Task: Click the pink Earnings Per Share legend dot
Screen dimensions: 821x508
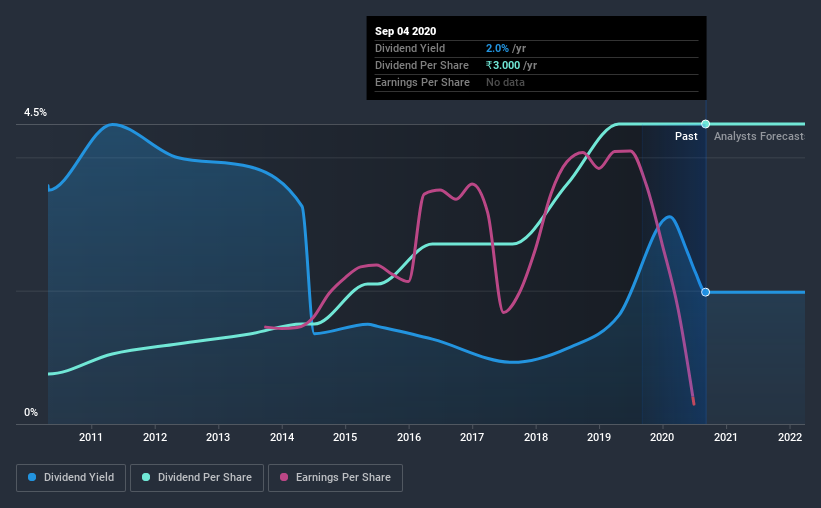Action: click(x=284, y=477)
